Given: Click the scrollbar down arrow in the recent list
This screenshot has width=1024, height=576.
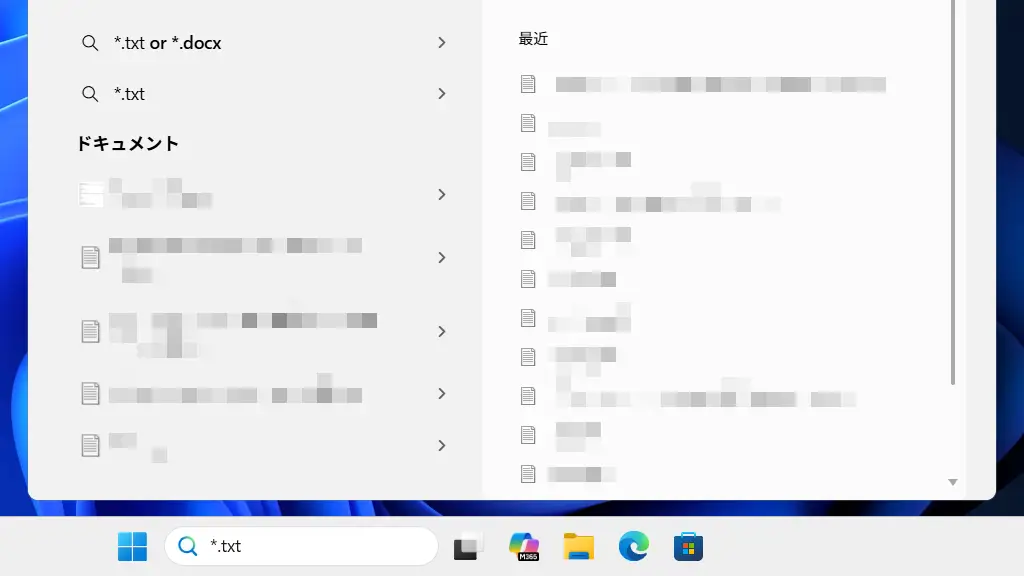Looking at the screenshot, I should [x=952, y=482].
